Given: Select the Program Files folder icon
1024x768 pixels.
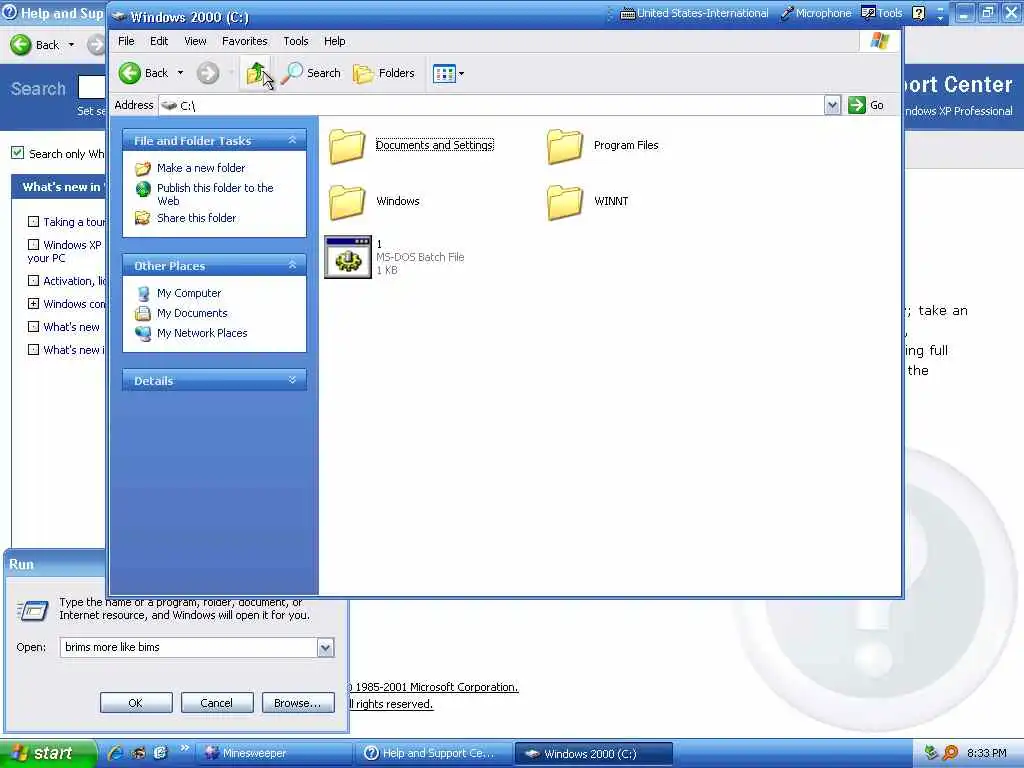Looking at the screenshot, I should click(x=565, y=146).
